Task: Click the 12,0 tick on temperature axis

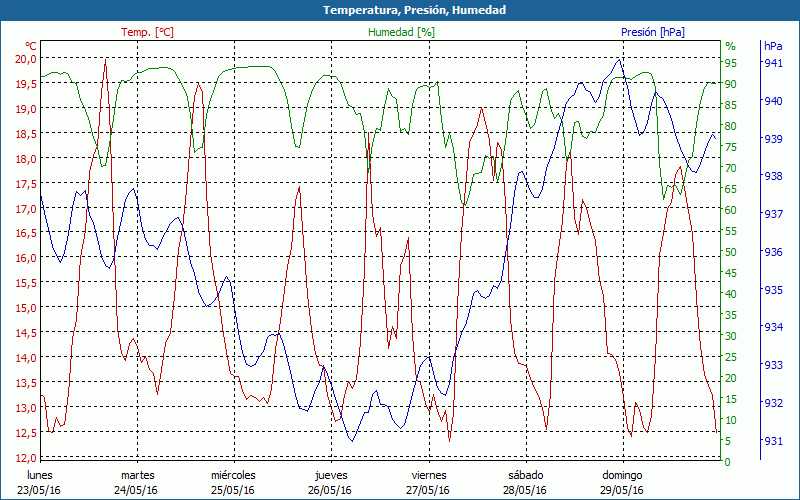Action: point(25,458)
